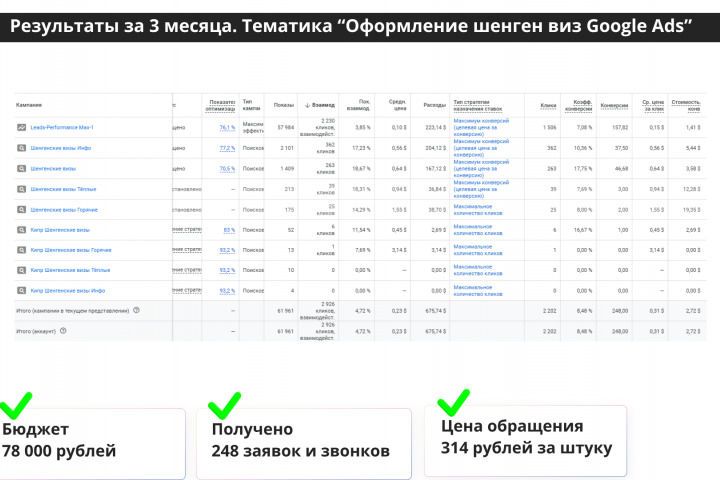Click the Тип кампании column header
This screenshot has height=480, width=720.
pos(251,105)
